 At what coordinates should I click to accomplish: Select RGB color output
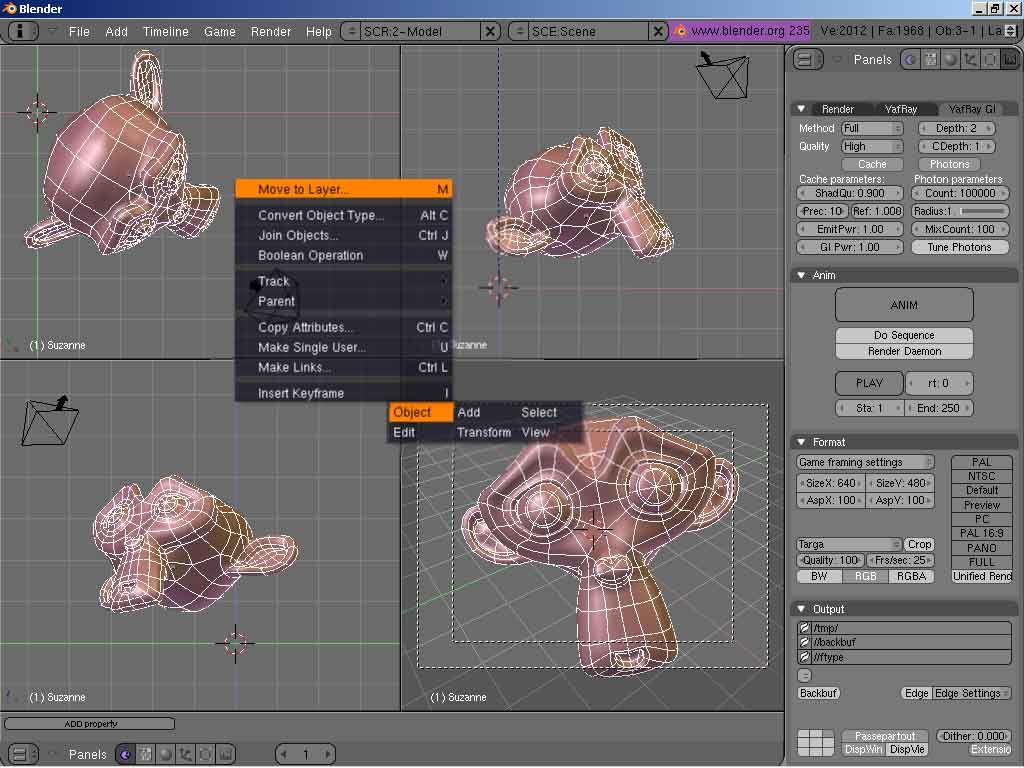tap(865, 576)
